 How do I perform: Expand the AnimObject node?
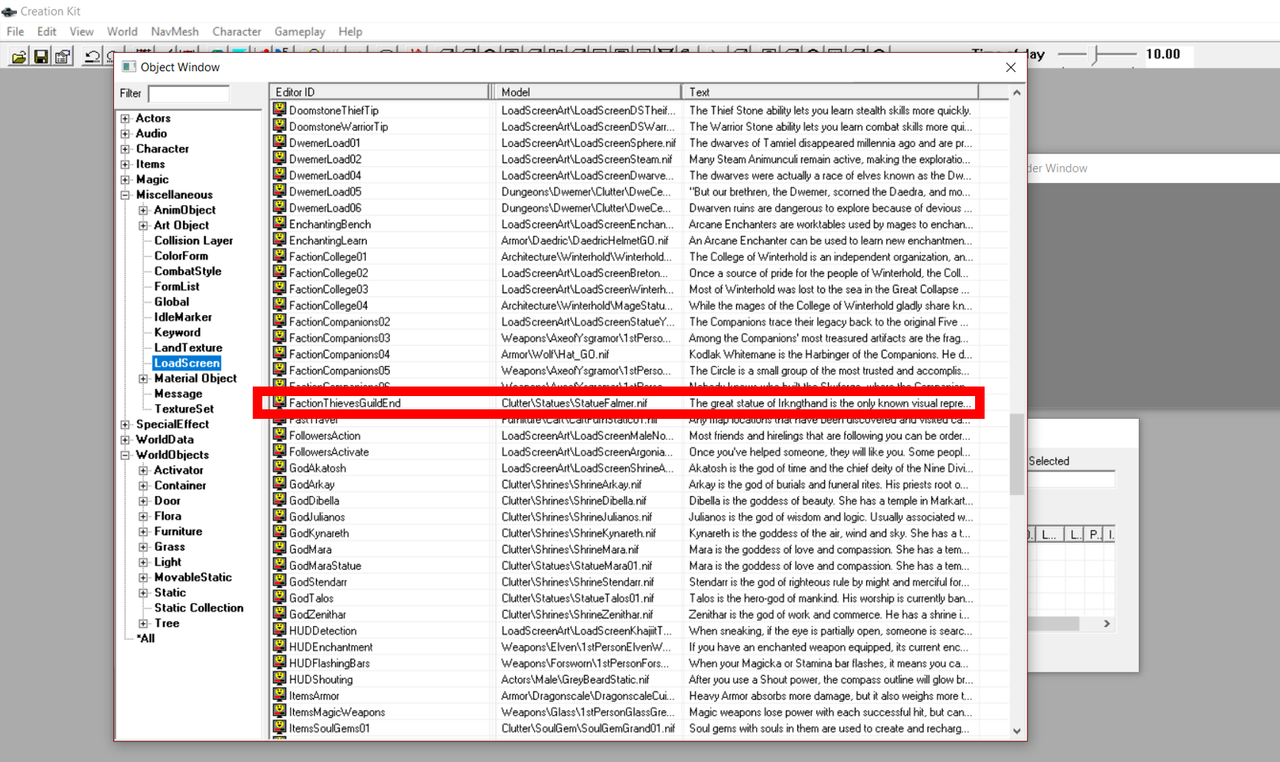click(x=143, y=211)
